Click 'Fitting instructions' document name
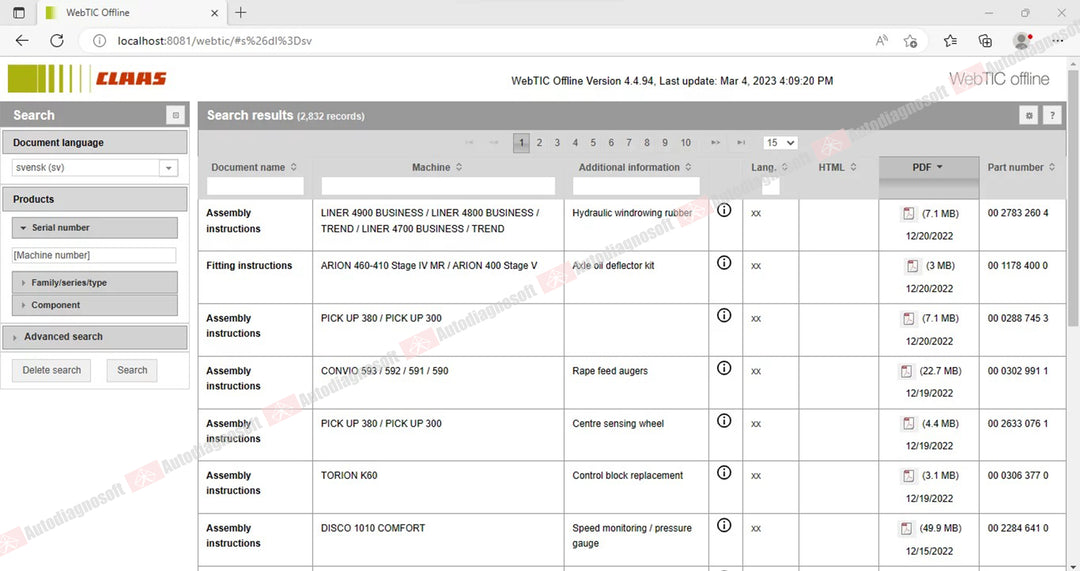This screenshot has height=571, width=1080. tap(249, 266)
